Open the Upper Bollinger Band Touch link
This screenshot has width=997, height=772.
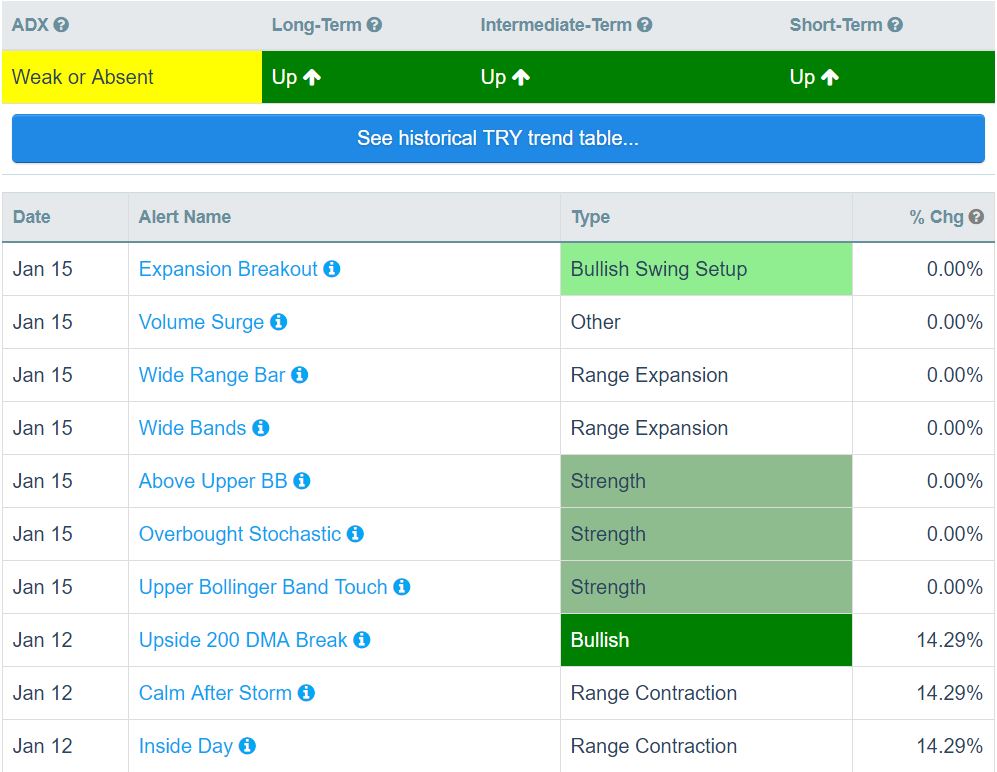coord(263,587)
